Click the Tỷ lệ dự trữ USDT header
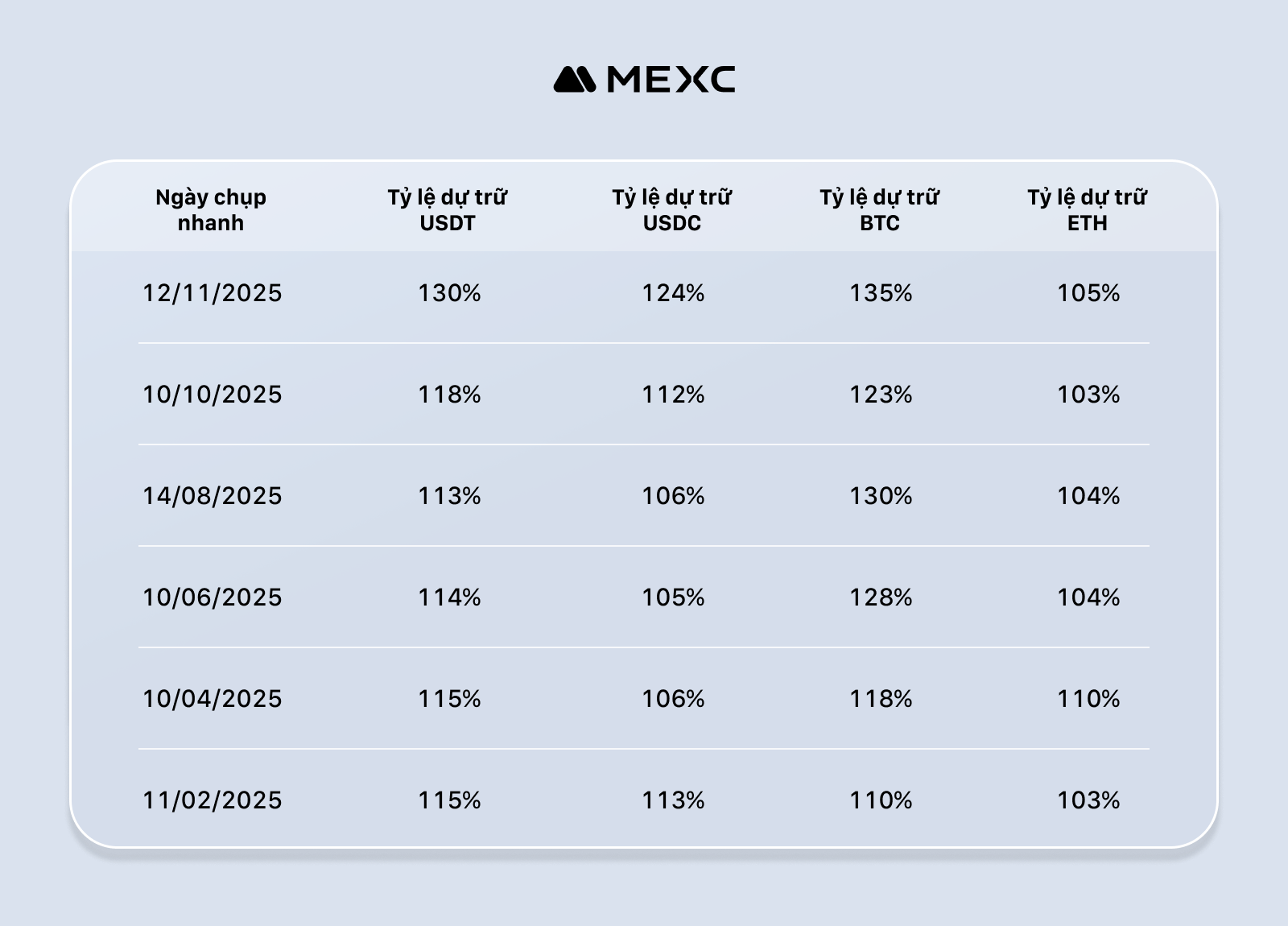 coord(448,210)
